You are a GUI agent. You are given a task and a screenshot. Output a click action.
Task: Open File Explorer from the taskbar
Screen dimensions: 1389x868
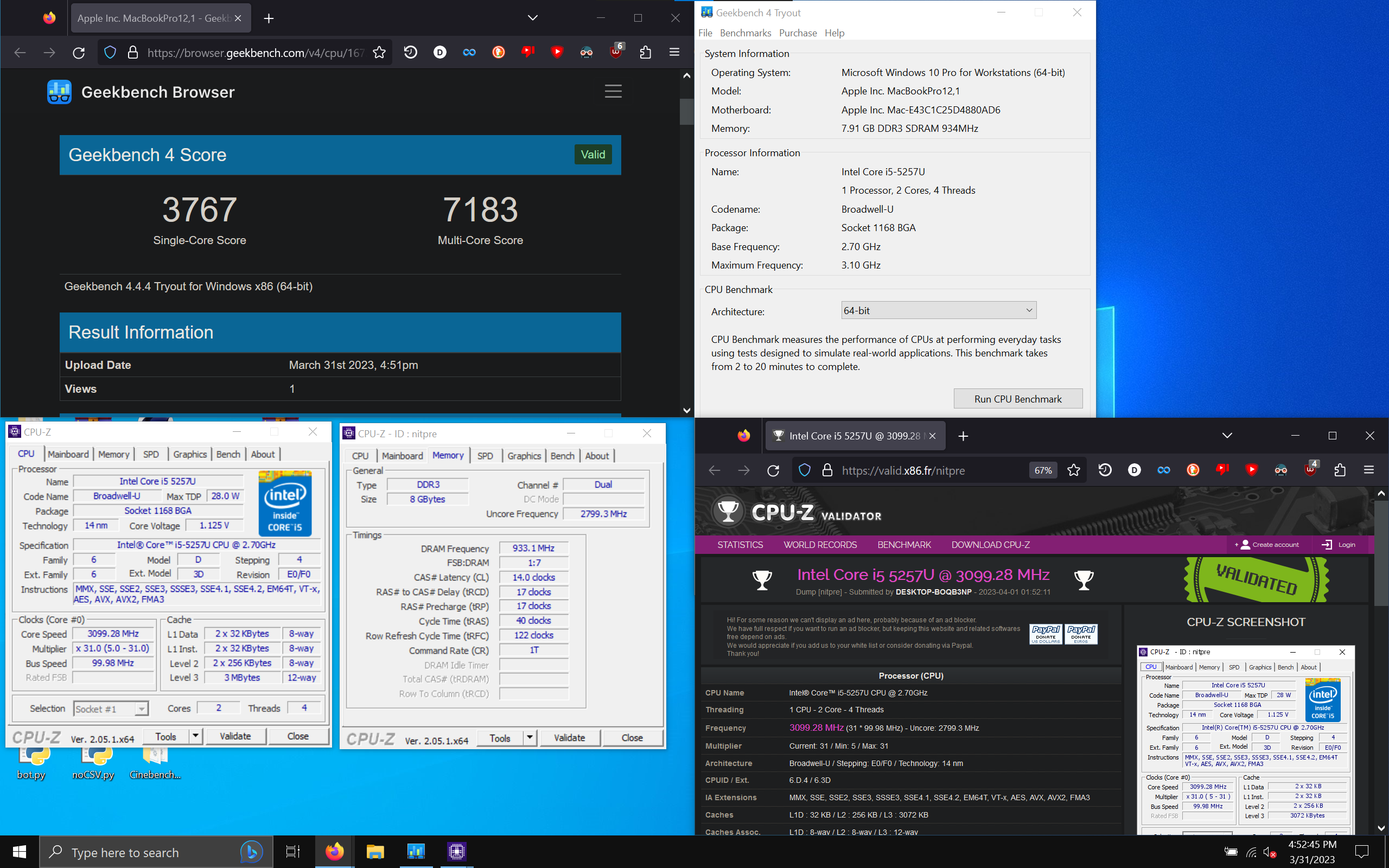pyautogui.click(x=375, y=852)
